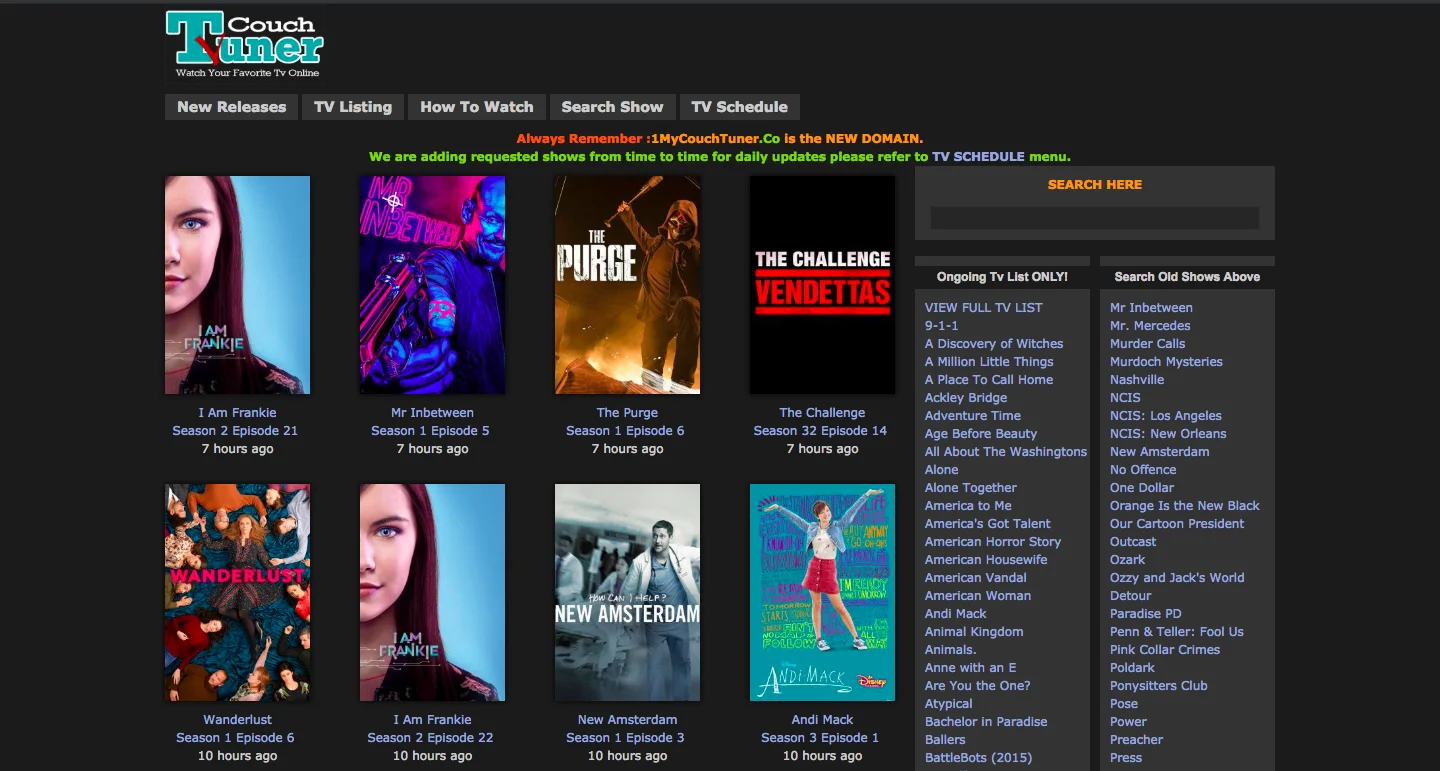The height and width of the screenshot is (771, 1440).
Task: Open the TV Listing menu tab
Action: [x=353, y=107]
